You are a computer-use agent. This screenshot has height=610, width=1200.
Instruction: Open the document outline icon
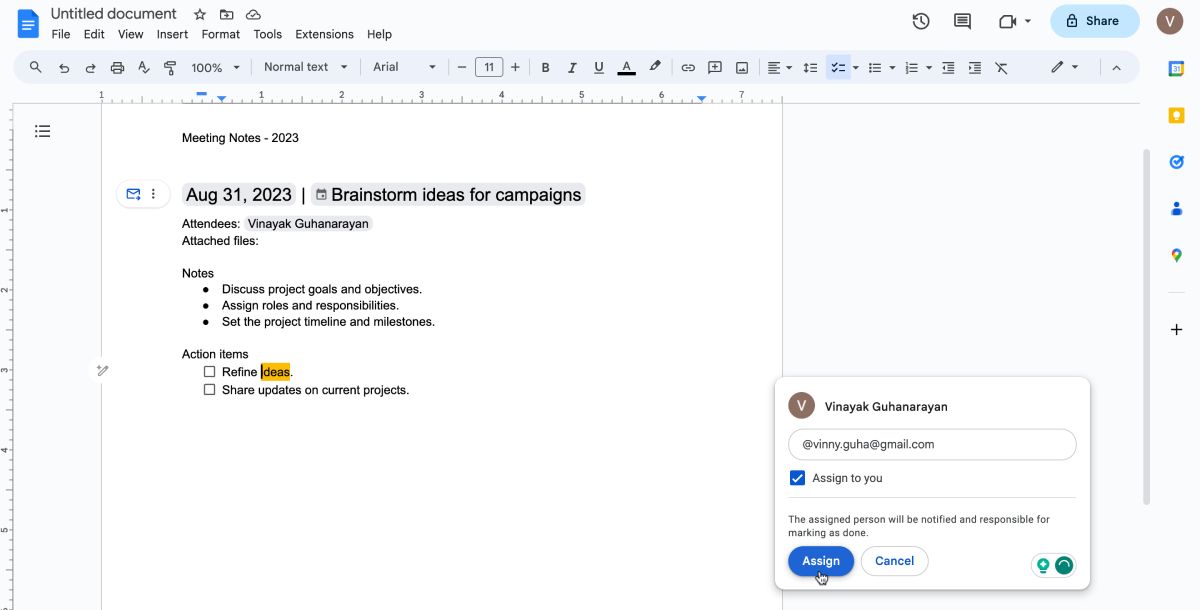(x=42, y=131)
